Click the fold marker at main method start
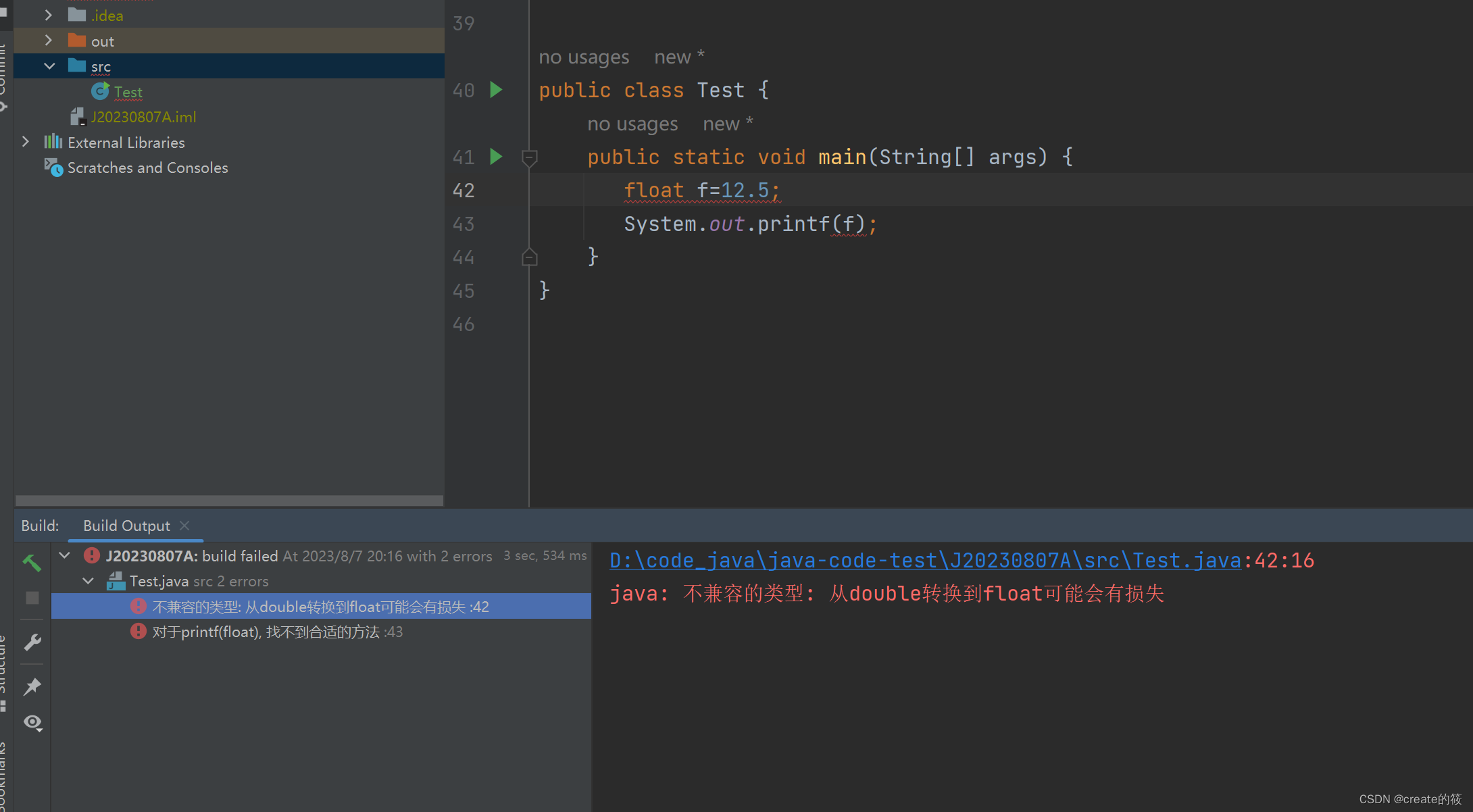 click(x=530, y=157)
